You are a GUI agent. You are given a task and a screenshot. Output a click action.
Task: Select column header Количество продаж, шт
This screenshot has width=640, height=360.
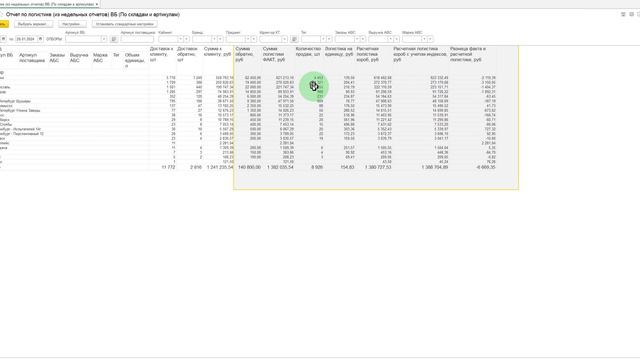pyautogui.click(x=308, y=51)
